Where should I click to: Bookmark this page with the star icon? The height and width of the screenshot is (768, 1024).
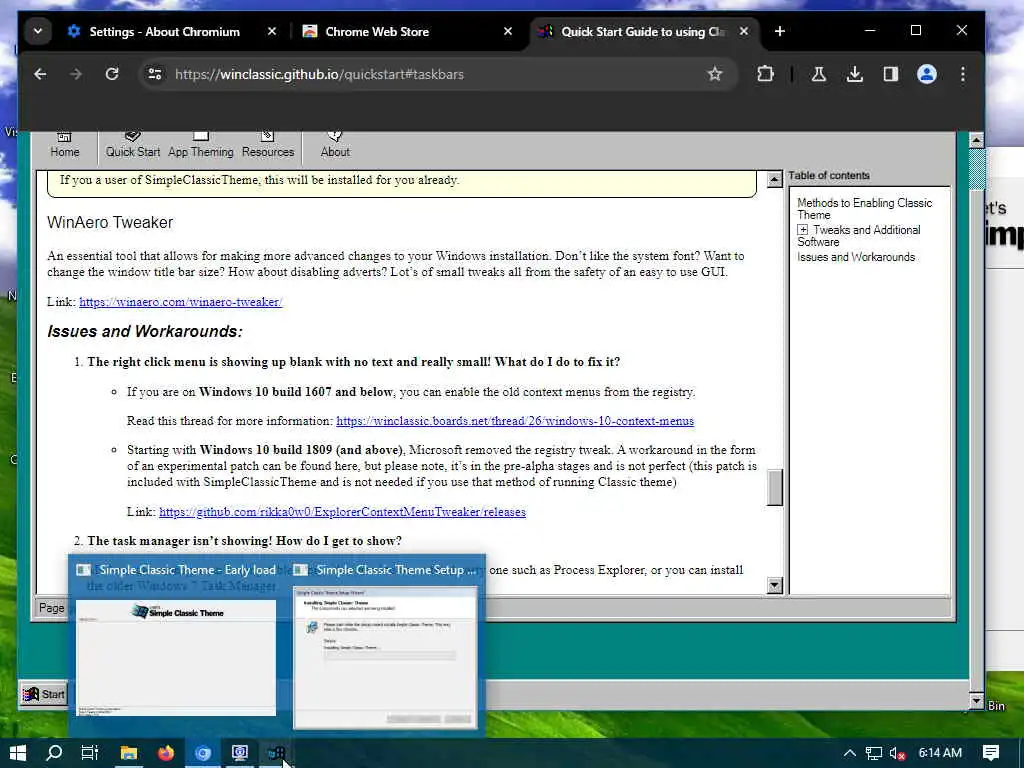715,74
